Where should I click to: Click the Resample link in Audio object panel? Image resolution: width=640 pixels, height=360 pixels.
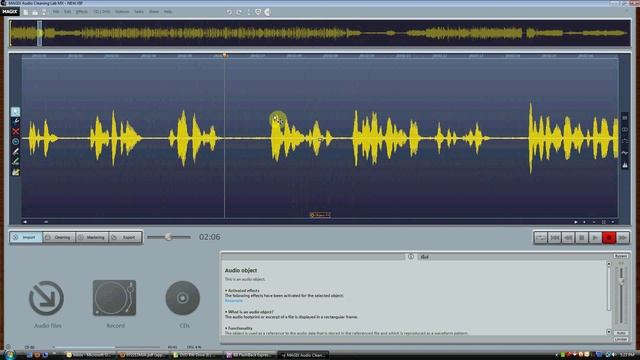pos(233,301)
